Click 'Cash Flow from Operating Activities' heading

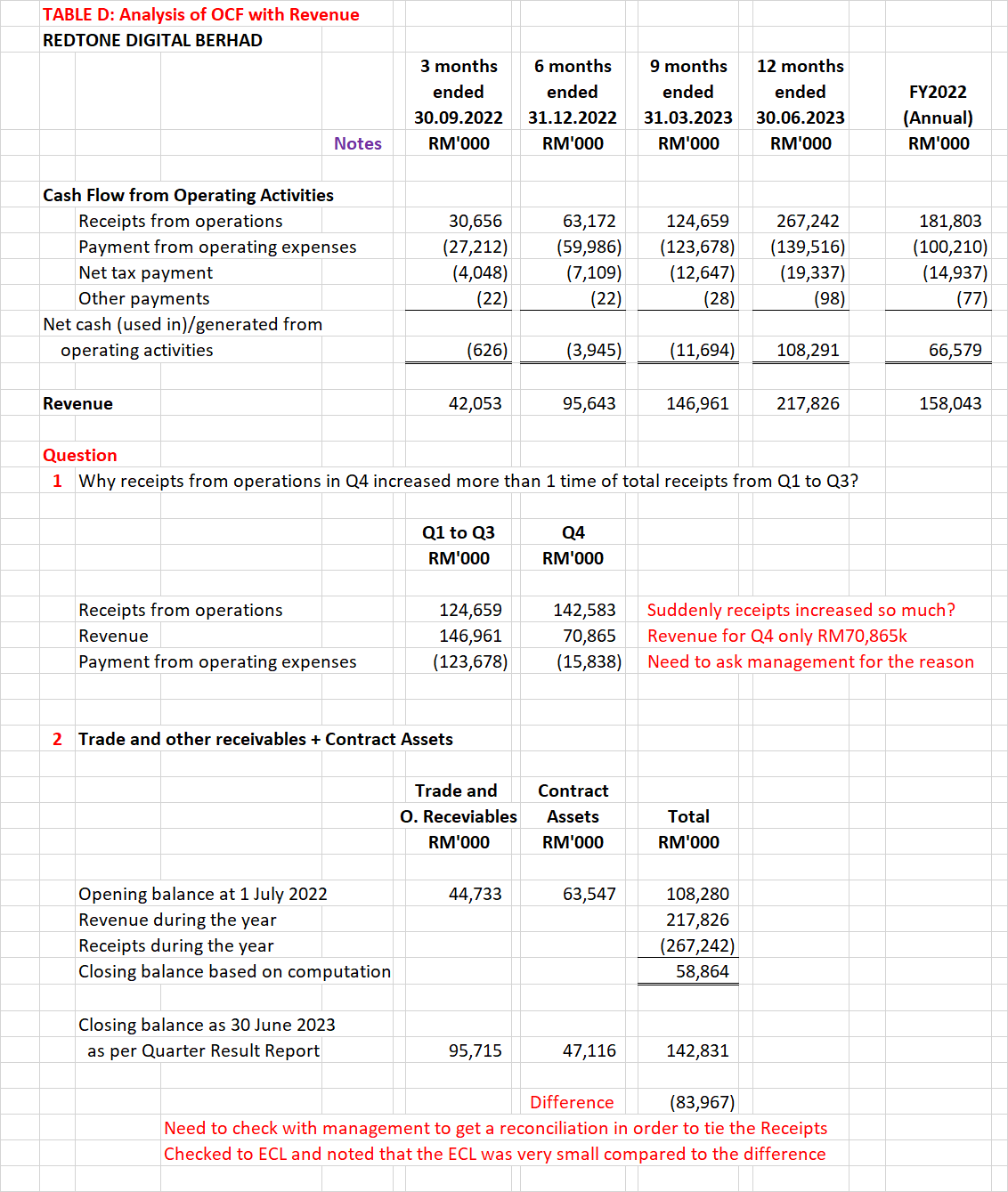coord(188,195)
